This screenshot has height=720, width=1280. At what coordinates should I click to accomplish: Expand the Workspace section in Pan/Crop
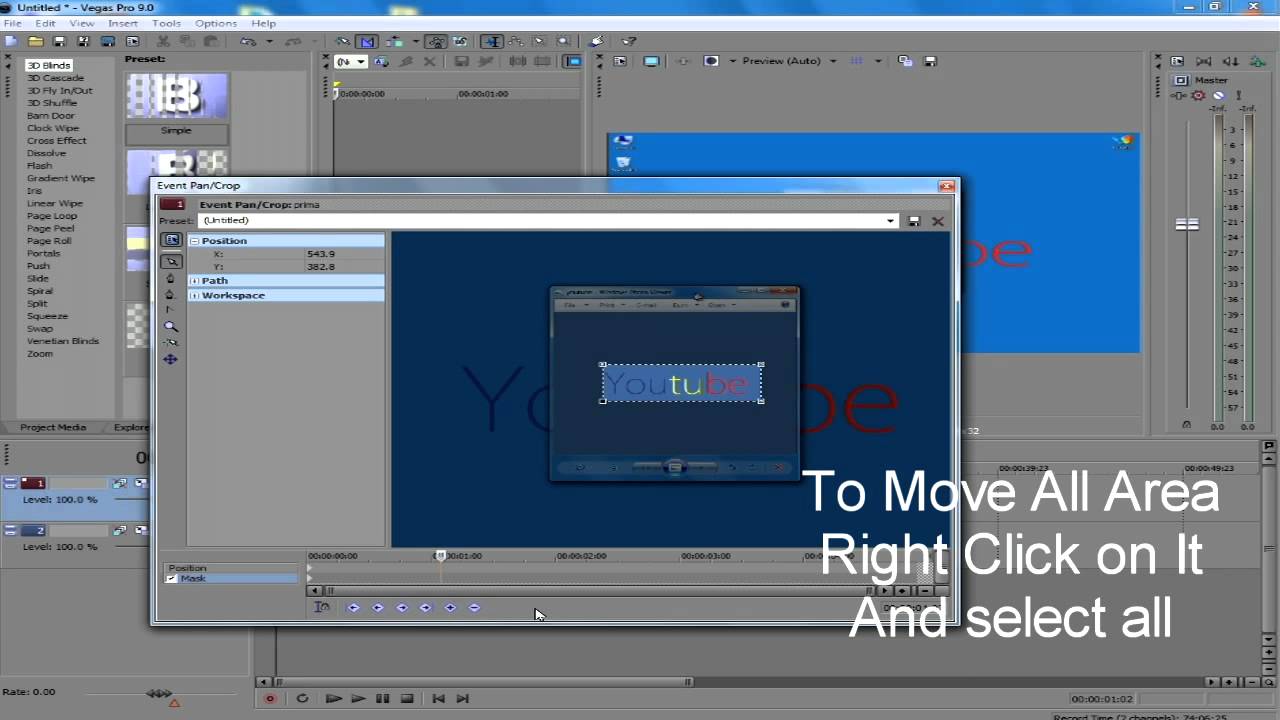click(x=194, y=296)
